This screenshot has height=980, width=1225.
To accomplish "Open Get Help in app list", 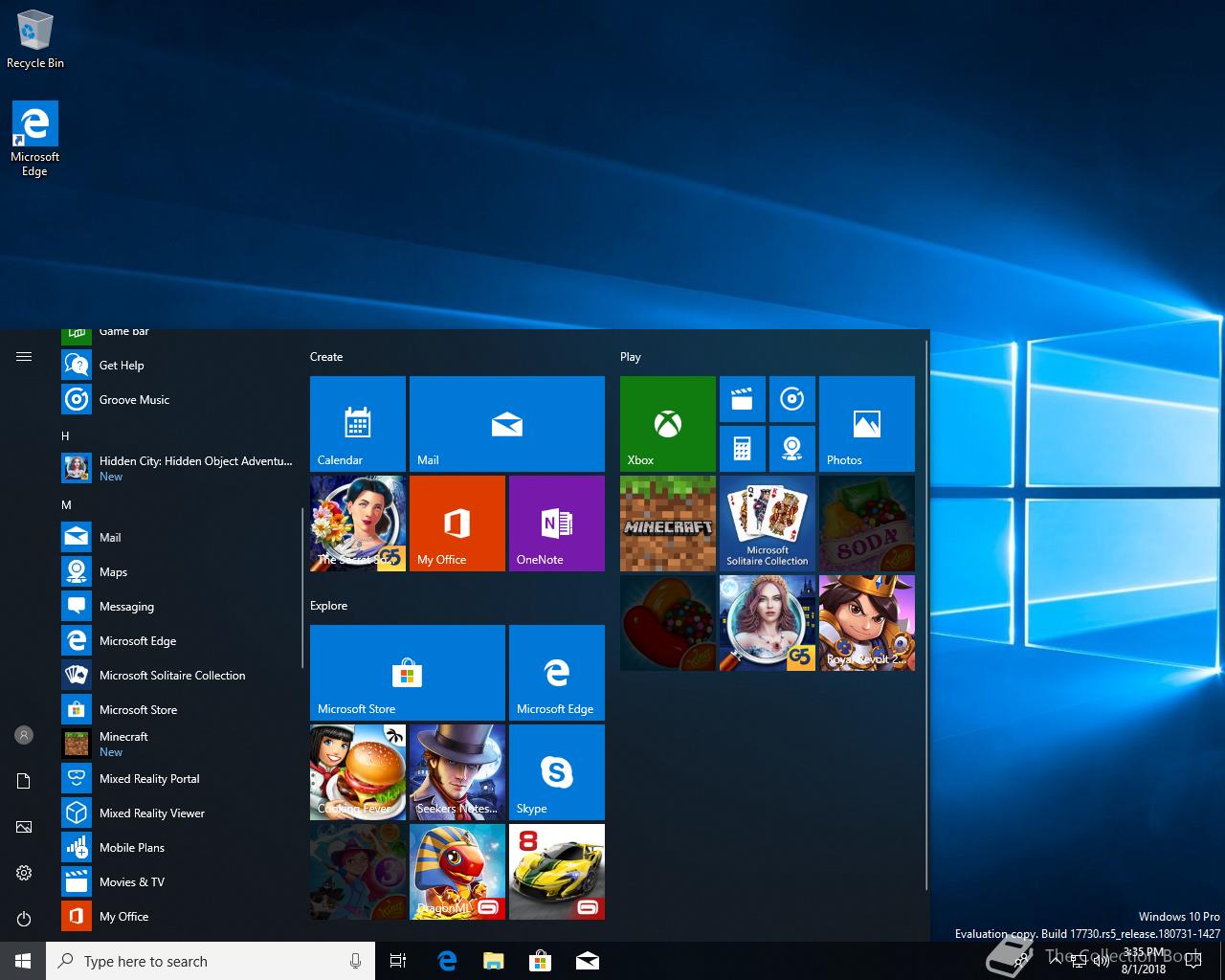I will tap(178, 365).
